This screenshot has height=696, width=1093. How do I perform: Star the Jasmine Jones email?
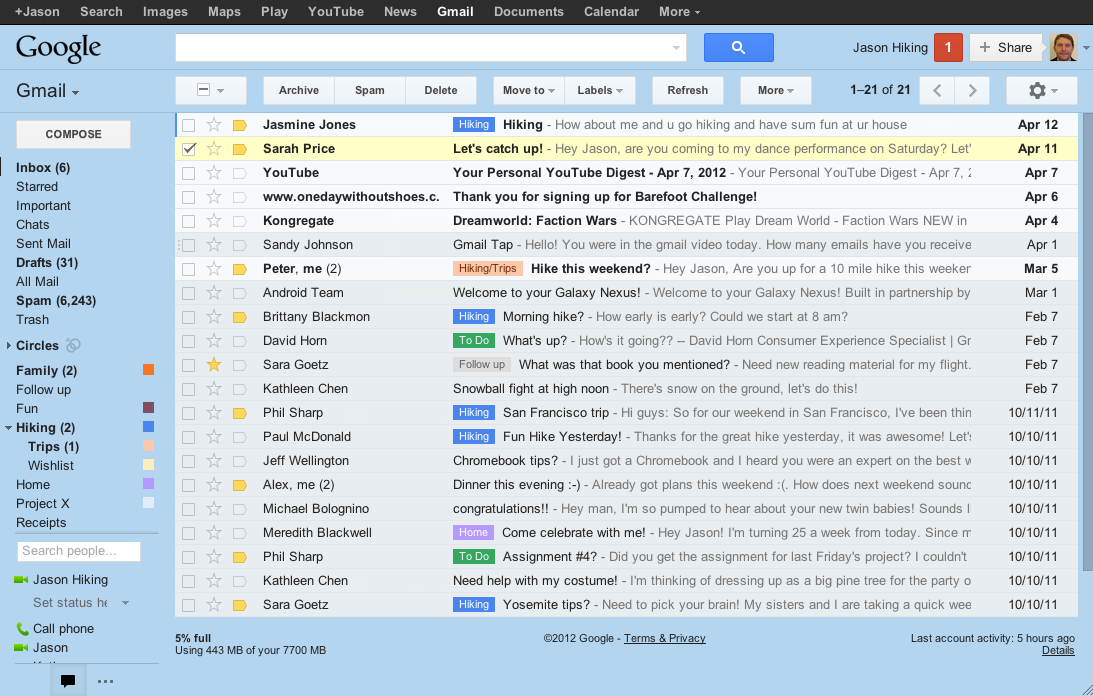point(214,125)
